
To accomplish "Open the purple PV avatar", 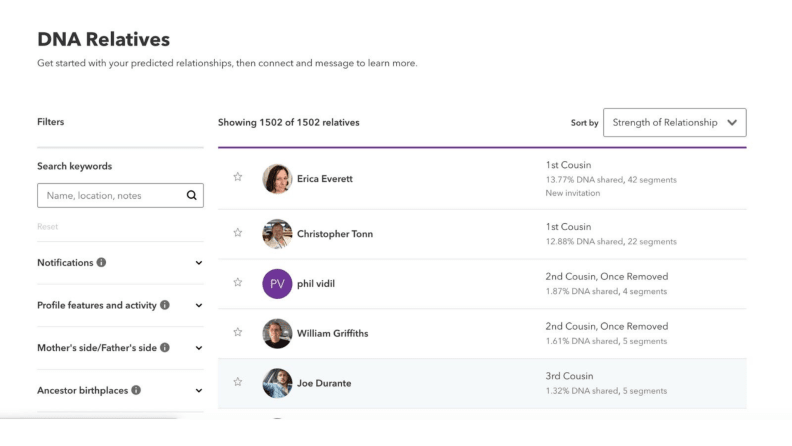I will pos(277,284).
